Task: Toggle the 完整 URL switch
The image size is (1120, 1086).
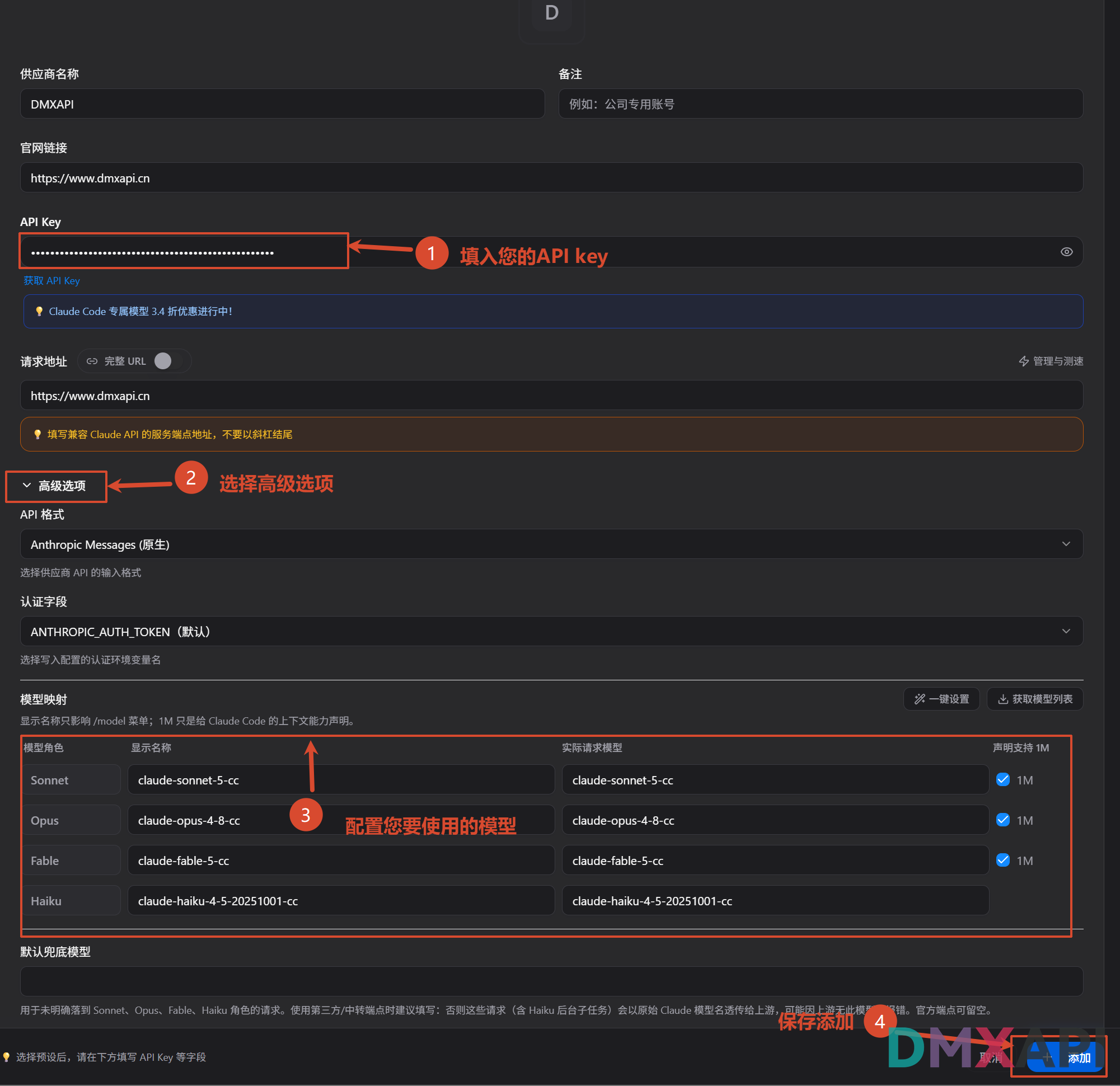Action: [x=167, y=361]
